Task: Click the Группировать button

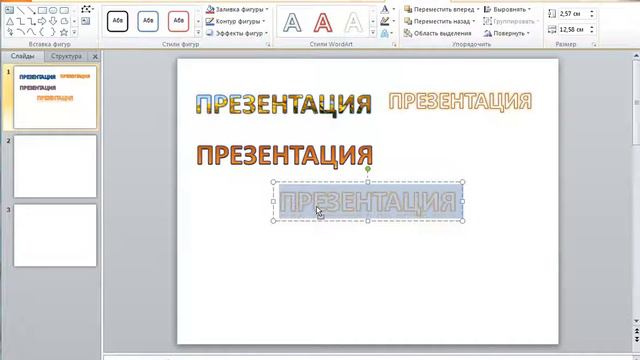Action: coord(511,21)
